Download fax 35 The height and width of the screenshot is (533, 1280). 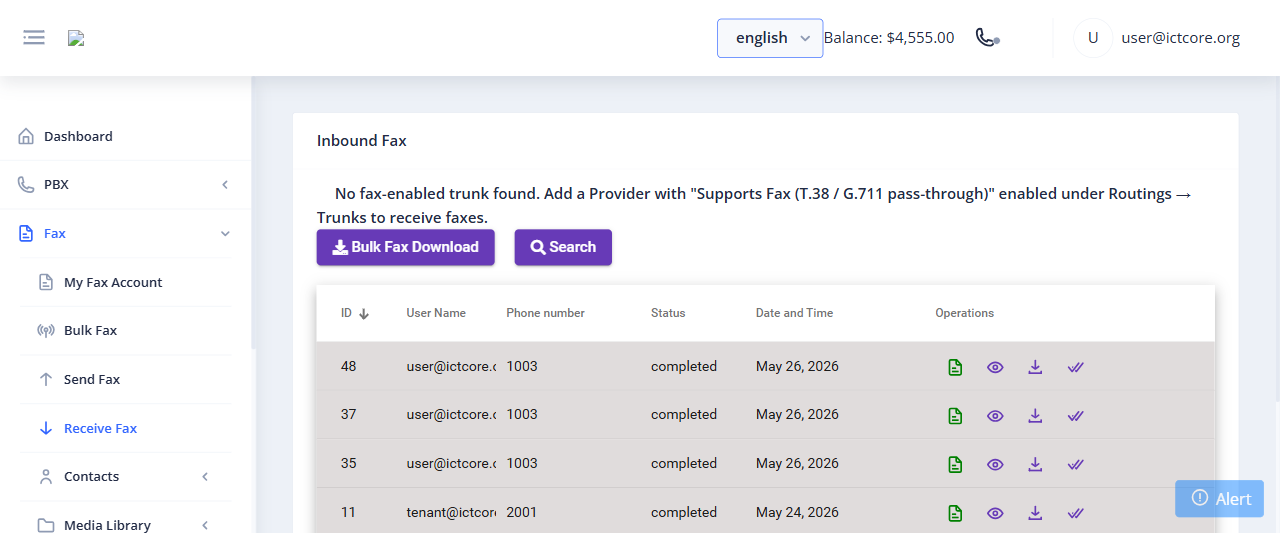(1035, 464)
